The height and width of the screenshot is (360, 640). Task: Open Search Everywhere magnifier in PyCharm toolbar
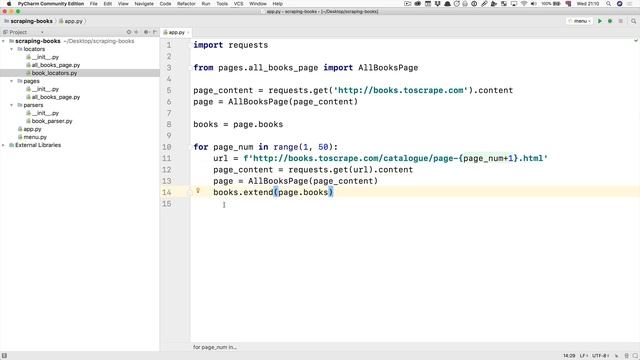point(633,21)
